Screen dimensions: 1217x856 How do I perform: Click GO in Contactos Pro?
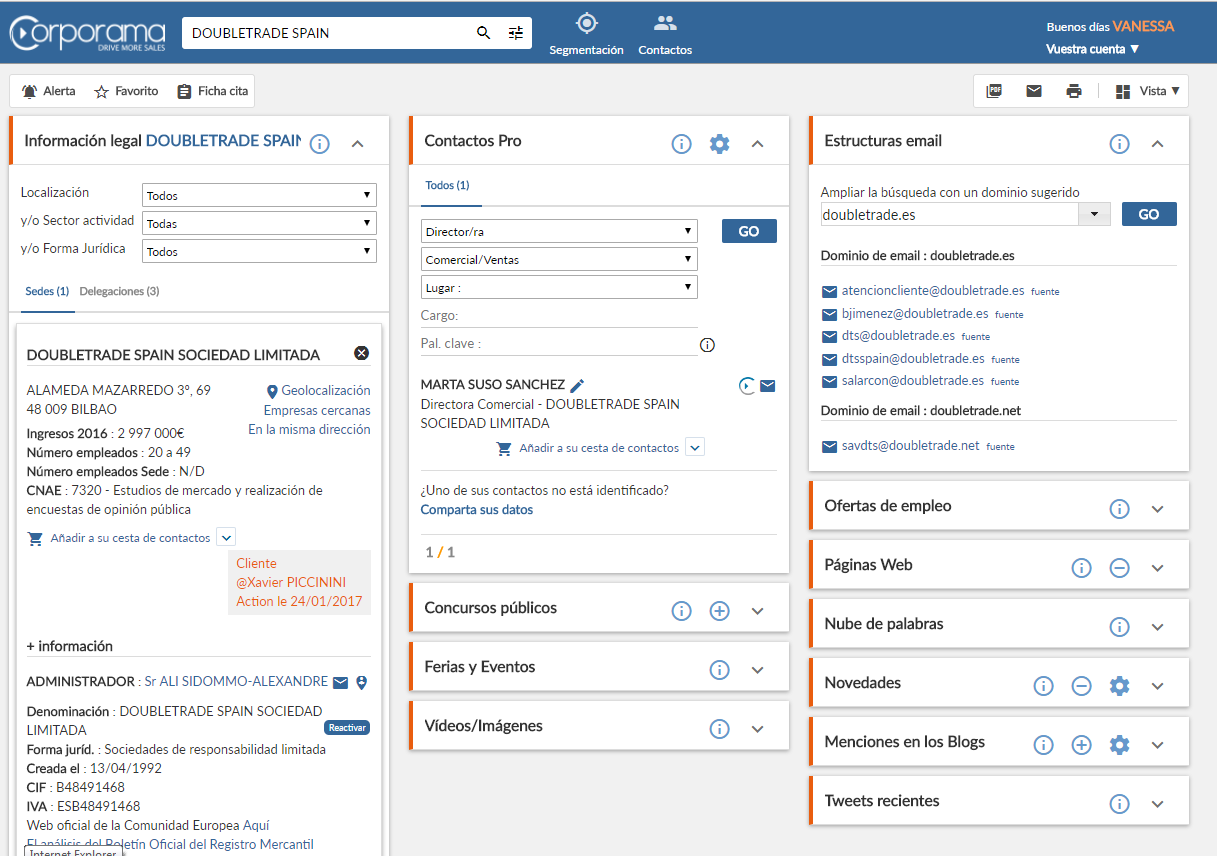[x=749, y=231]
